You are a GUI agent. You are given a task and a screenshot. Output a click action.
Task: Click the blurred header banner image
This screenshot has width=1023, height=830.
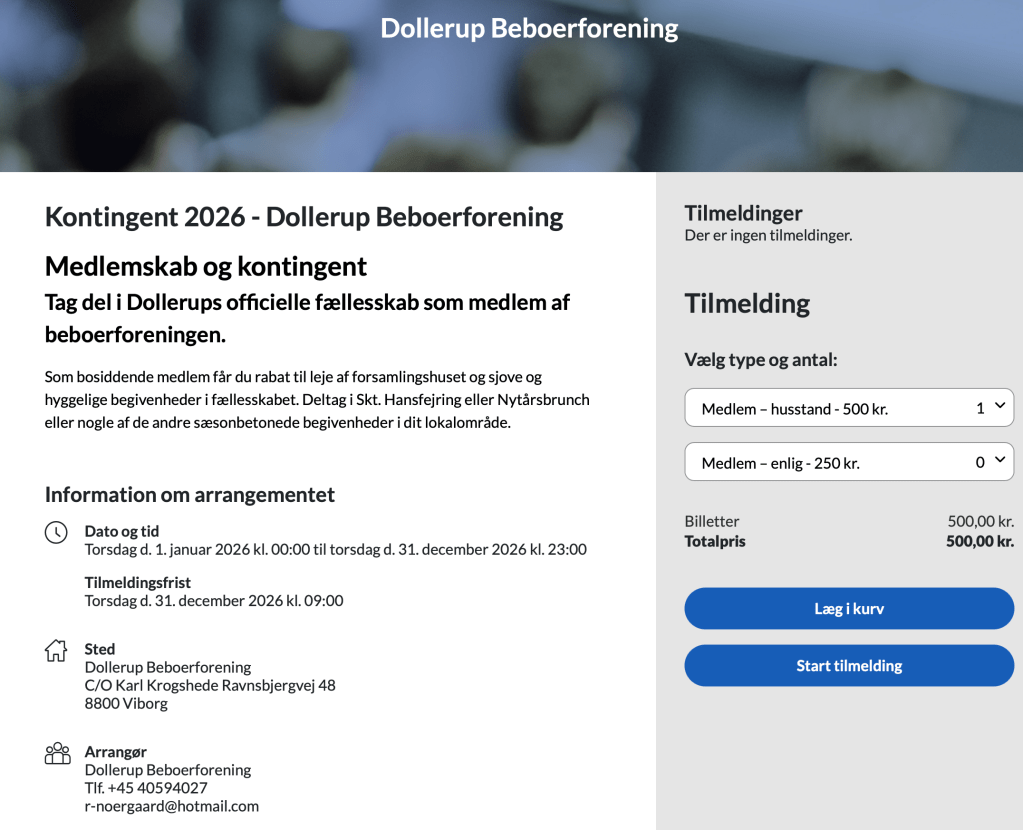[200, 100]
